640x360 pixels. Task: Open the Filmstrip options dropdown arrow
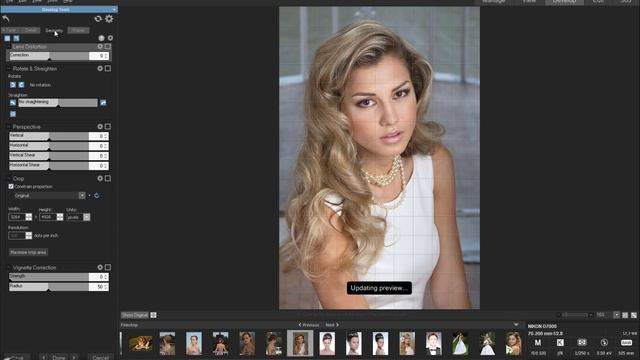[516, 325]
